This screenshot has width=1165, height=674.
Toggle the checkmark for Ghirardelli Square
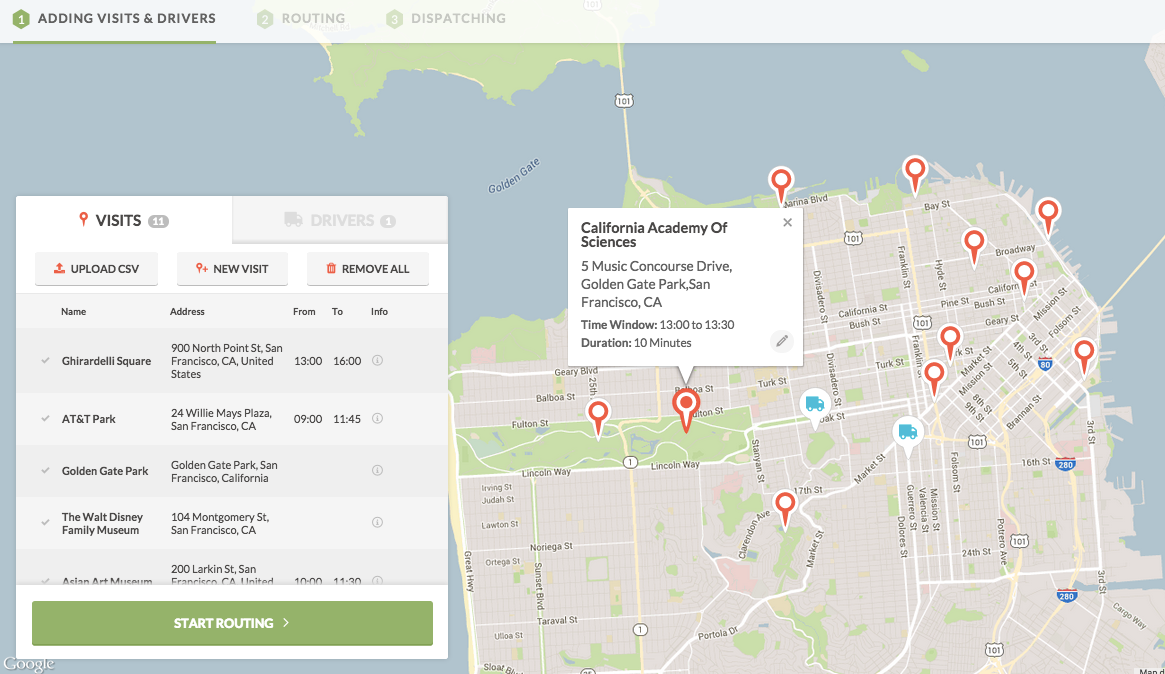click(45, 360)
